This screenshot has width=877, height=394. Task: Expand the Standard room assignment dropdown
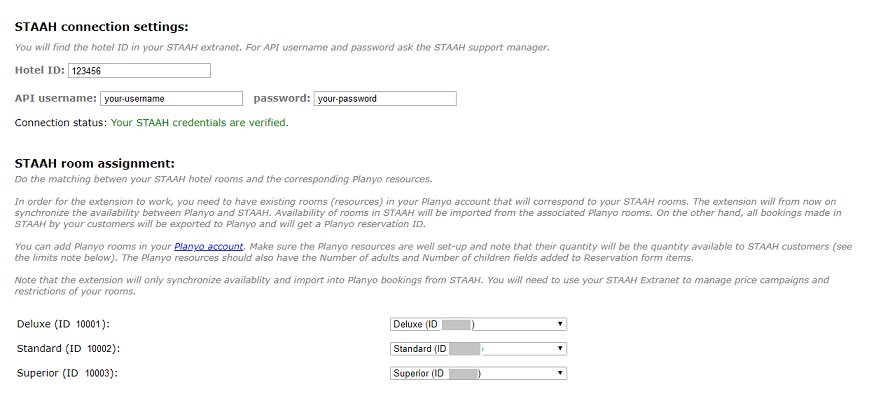[x=478, y=349]
